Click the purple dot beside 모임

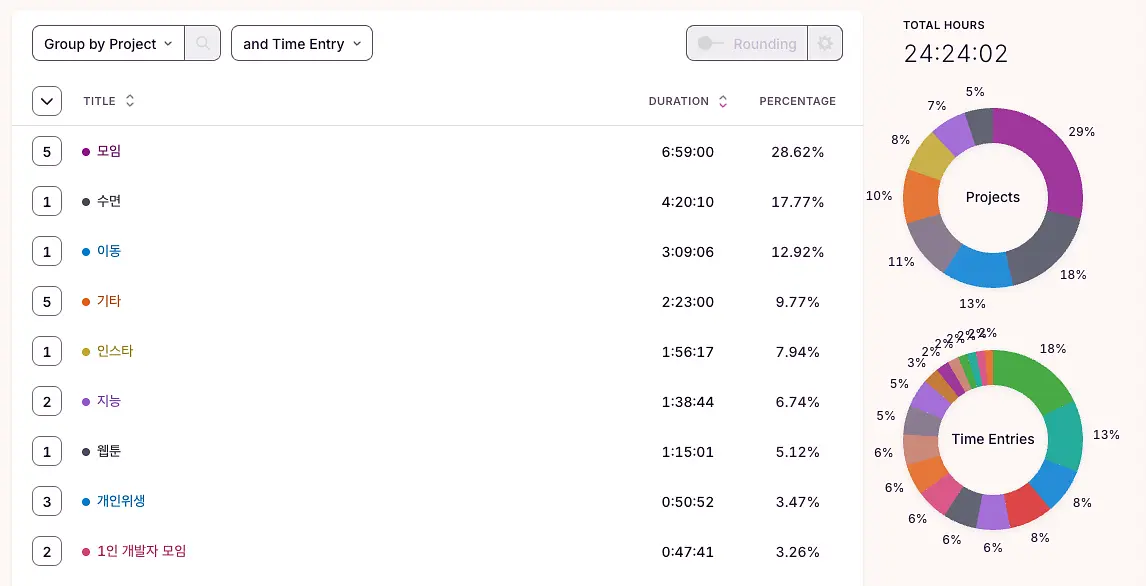tap(86, 152)
